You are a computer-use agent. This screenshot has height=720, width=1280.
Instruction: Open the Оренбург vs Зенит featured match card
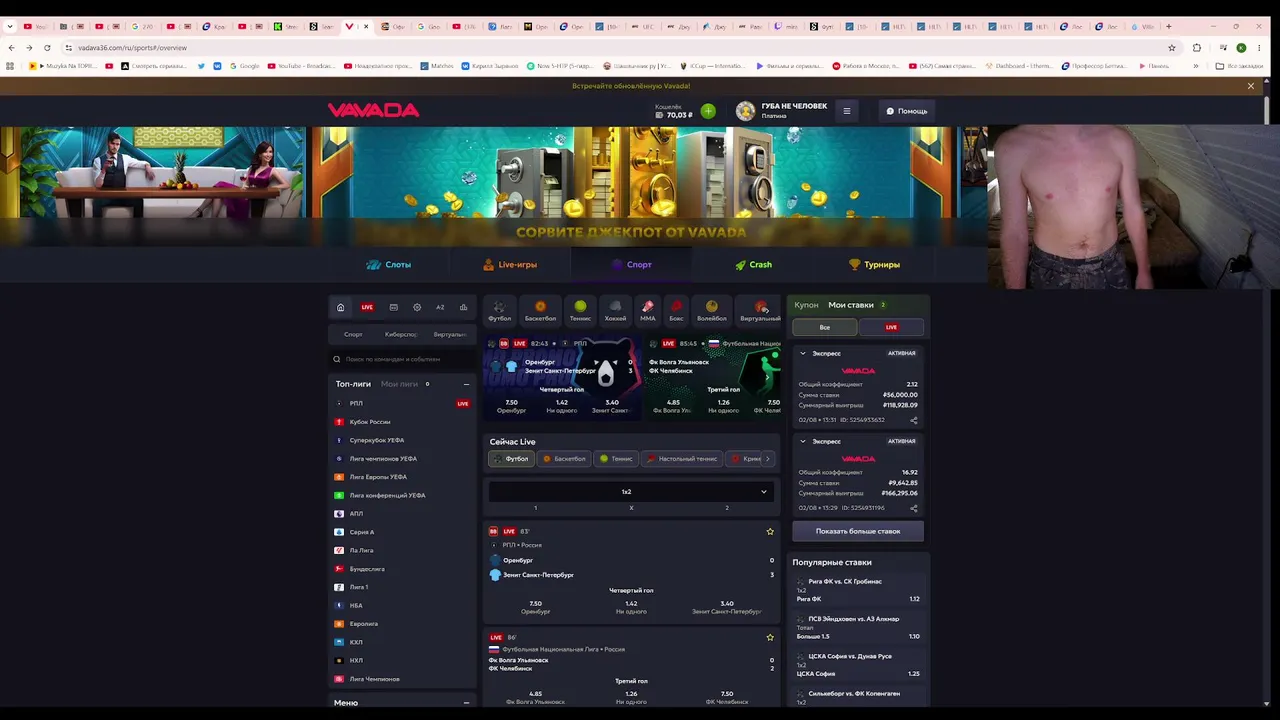pos(563,378)
